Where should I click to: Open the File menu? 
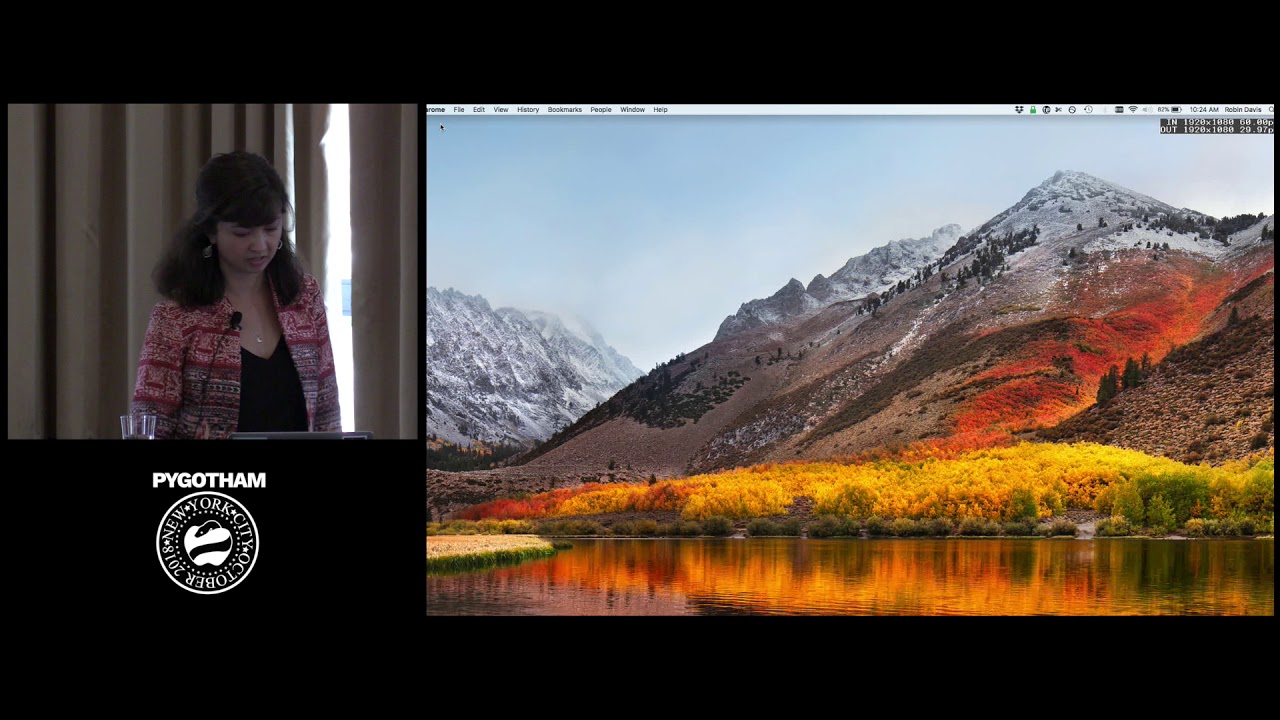point(459,109)
